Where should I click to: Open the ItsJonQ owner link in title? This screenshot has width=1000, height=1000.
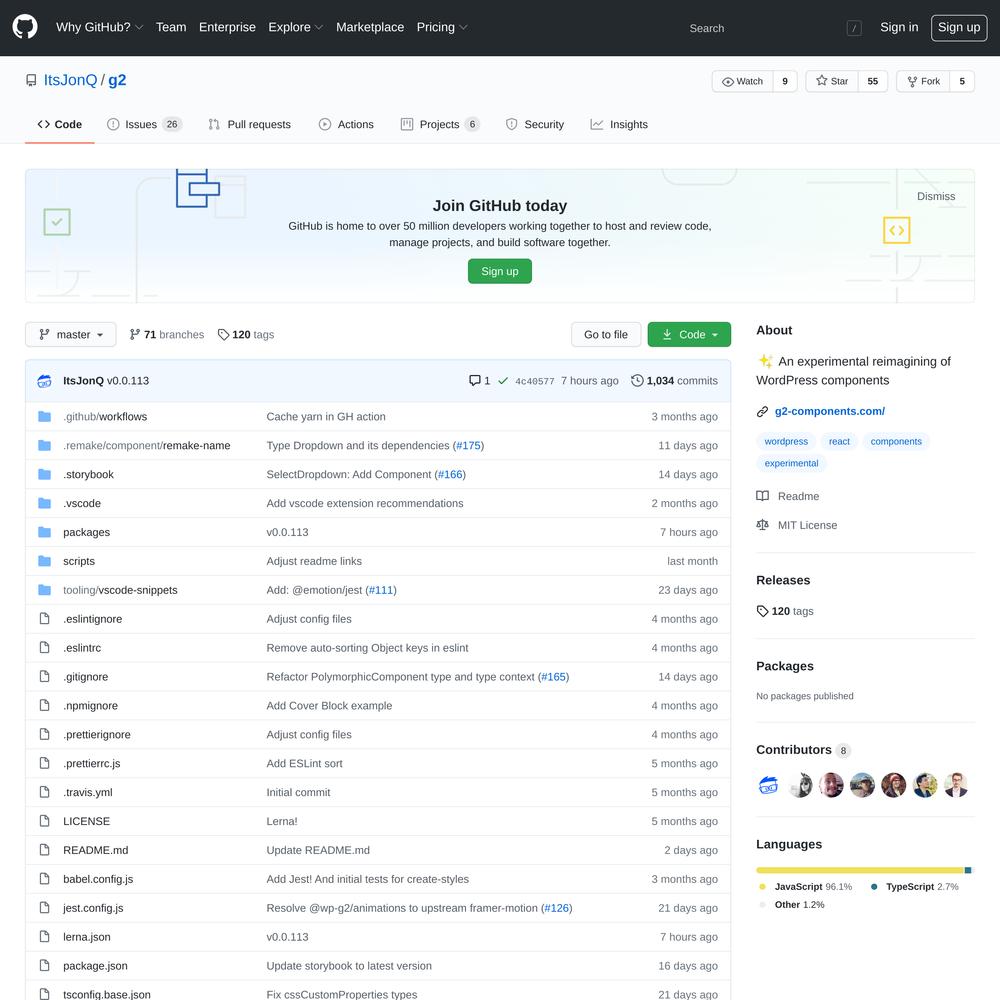[x=70, y=80]
